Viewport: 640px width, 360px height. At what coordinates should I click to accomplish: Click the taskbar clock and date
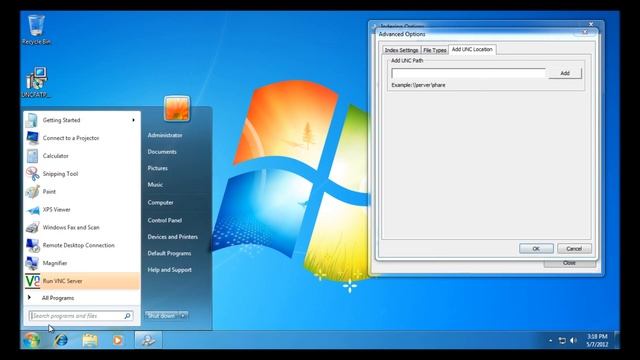(597, 340)
